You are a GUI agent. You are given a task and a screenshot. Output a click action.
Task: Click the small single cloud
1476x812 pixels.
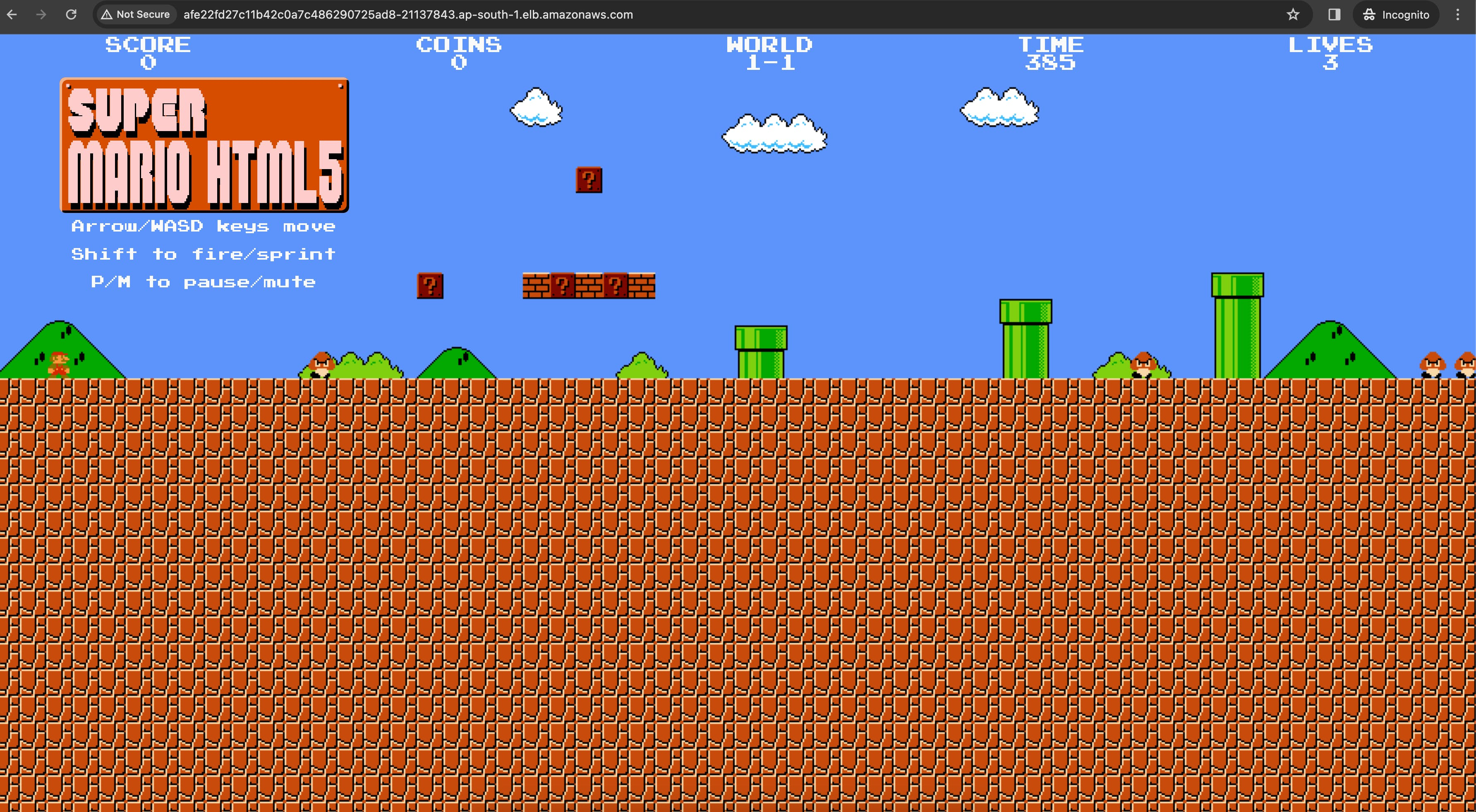(536, 107)
